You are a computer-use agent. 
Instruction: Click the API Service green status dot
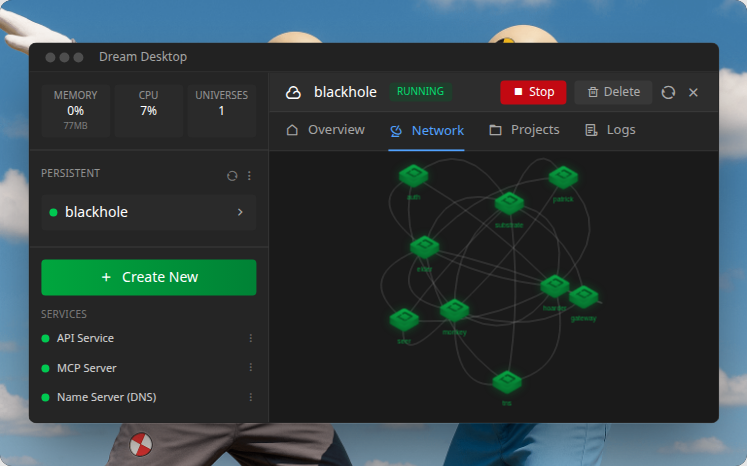click(x=46, y=338)
